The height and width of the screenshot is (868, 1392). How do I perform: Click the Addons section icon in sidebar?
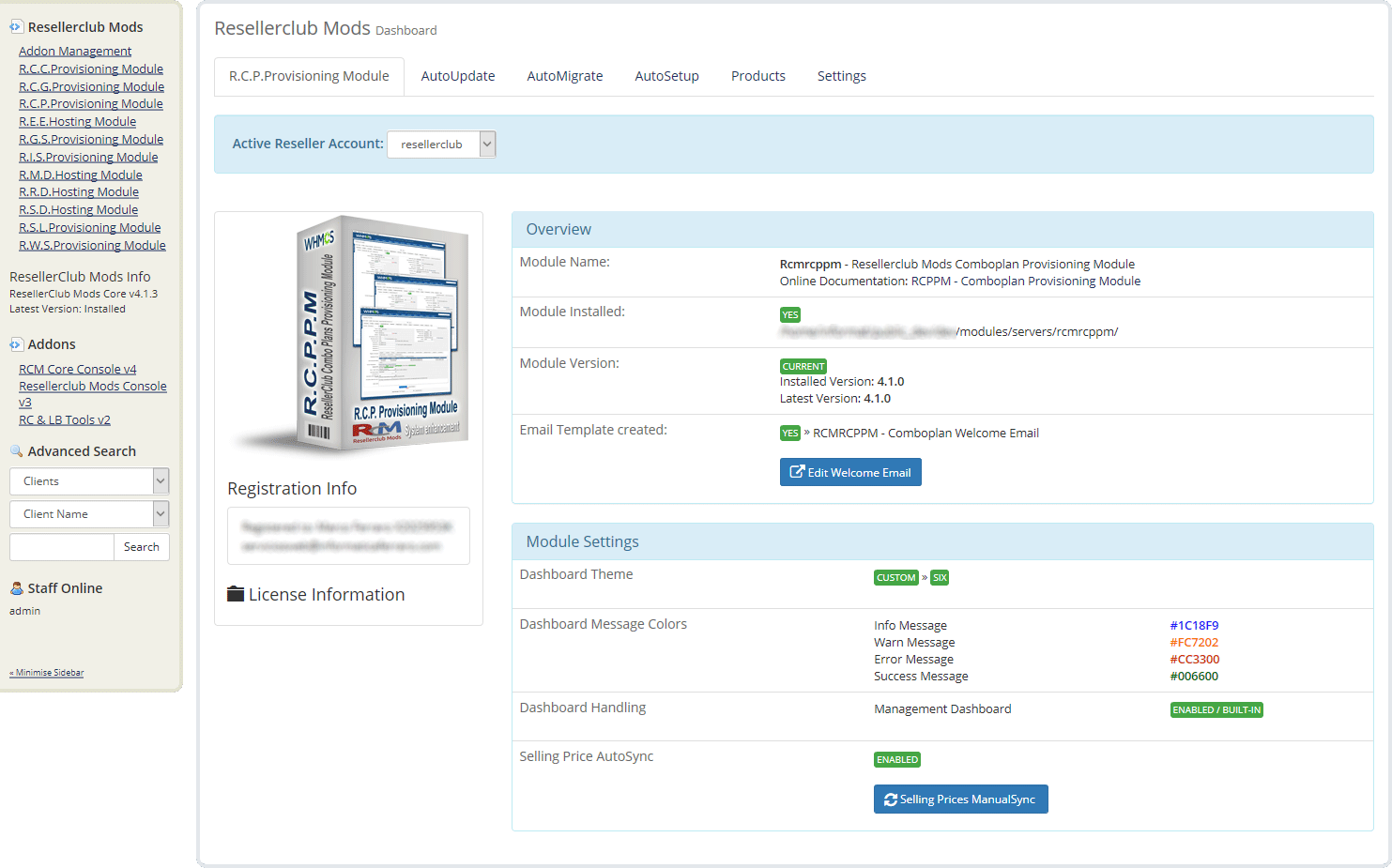(x=16, y=344)
